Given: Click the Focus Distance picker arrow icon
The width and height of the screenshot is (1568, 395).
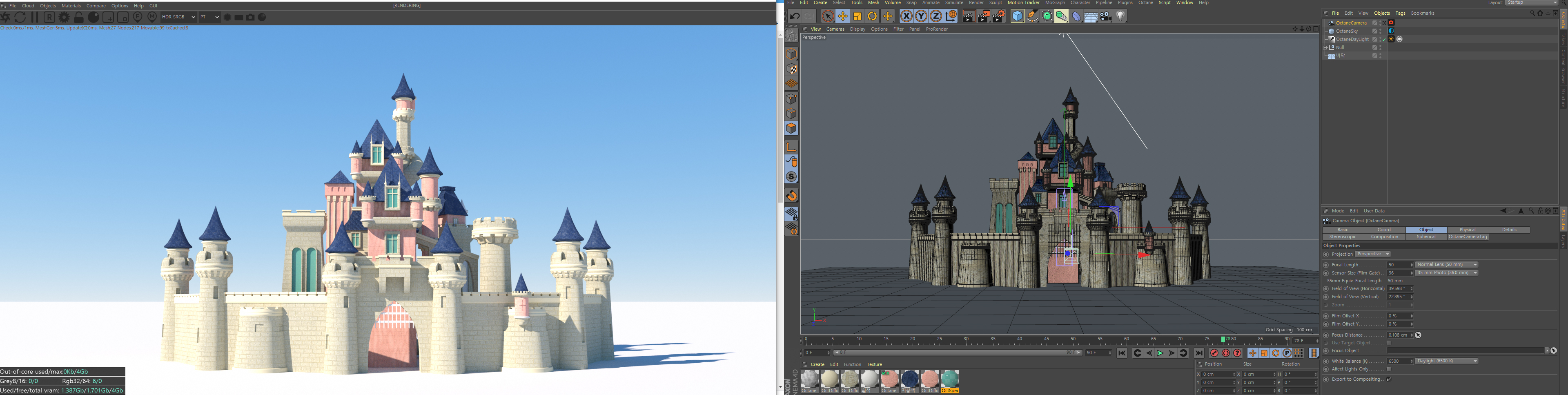Looking at the screenshot, I should click(1418, 335).
